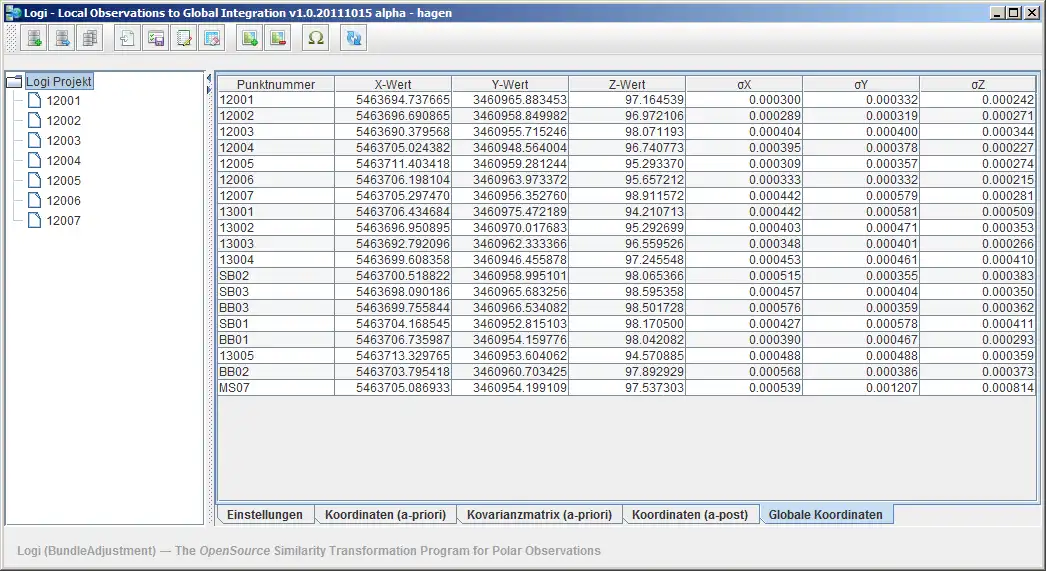Click the Omega symbol toolbar icon

pyautogui.click(x=316, y=38)
